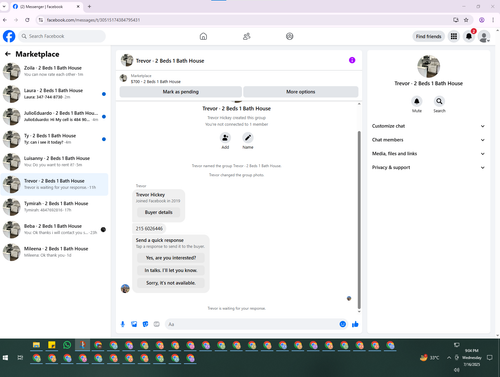Viewport: 500px width, 377px height.
Task: Expand the Privacy & support section
Action: click(428, 167)
